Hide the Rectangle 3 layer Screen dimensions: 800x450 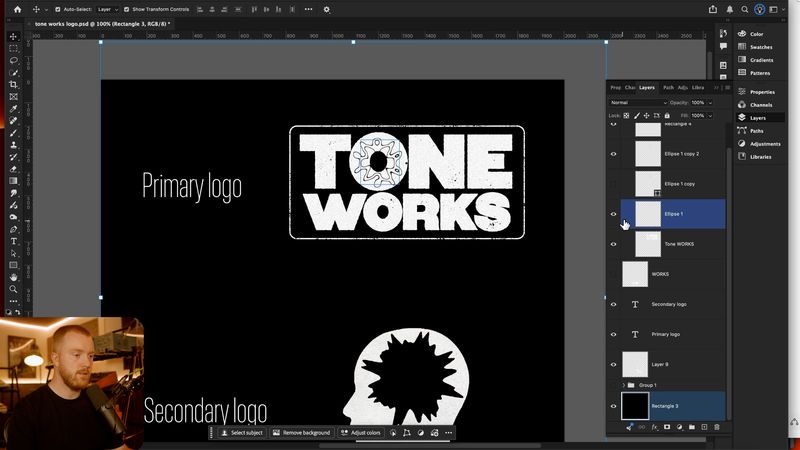(614, 406)
